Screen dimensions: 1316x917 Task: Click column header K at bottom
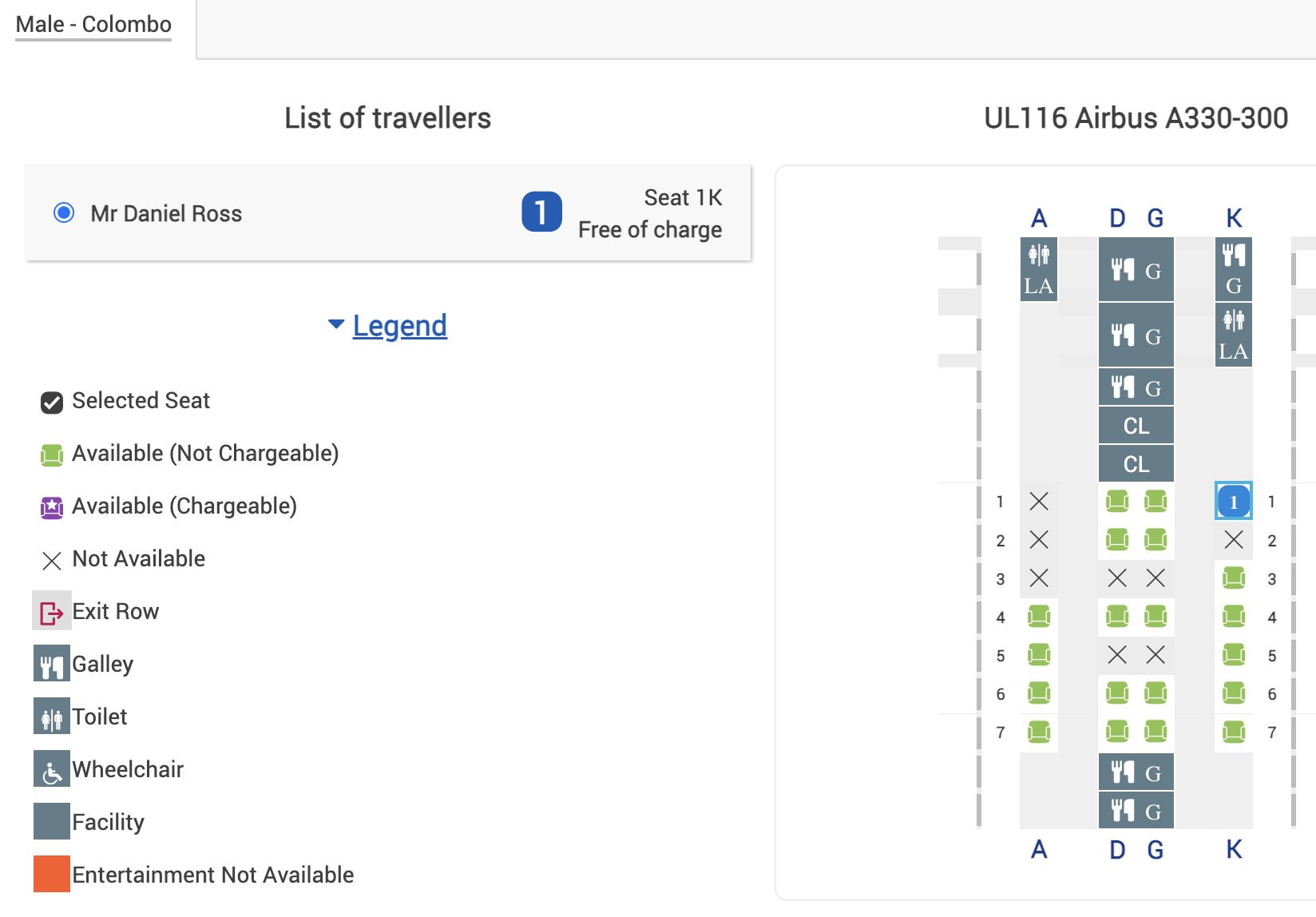pyautogui.click(x=1234, y=849)
